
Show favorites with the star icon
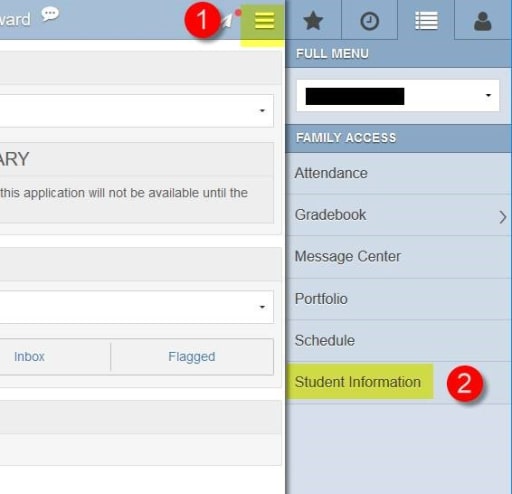(x=313, y=21)
